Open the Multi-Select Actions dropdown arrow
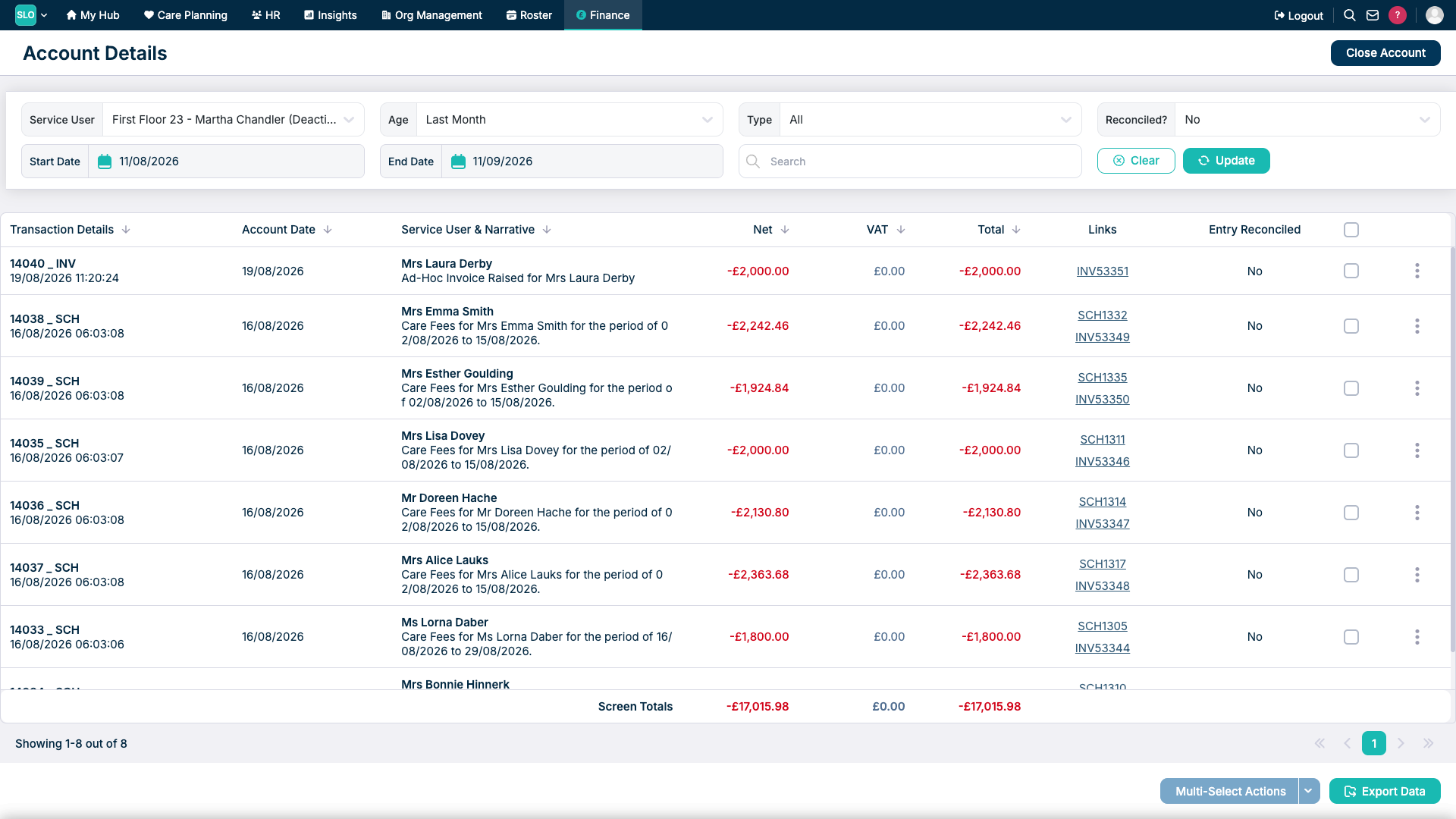Screen dimensions: 1456x819 pyautogui.click(x=1308, y=791)
